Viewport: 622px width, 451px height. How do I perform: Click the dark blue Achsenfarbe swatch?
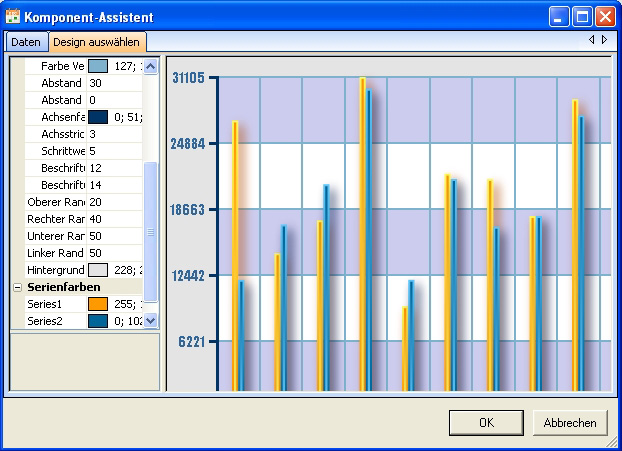pyautogui.click(x=98, y=117)
